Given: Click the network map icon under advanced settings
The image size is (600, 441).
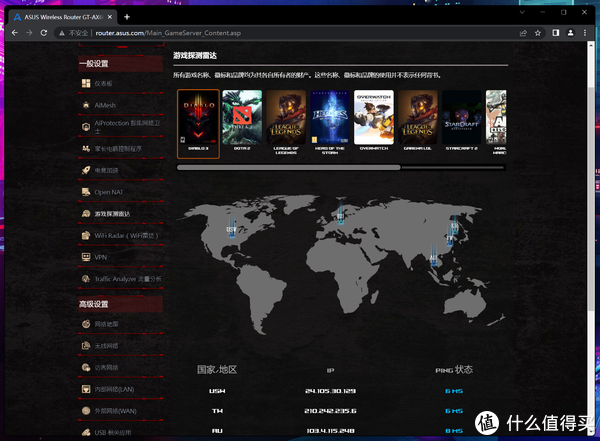Looking at the screenshot, I should 86,324.
